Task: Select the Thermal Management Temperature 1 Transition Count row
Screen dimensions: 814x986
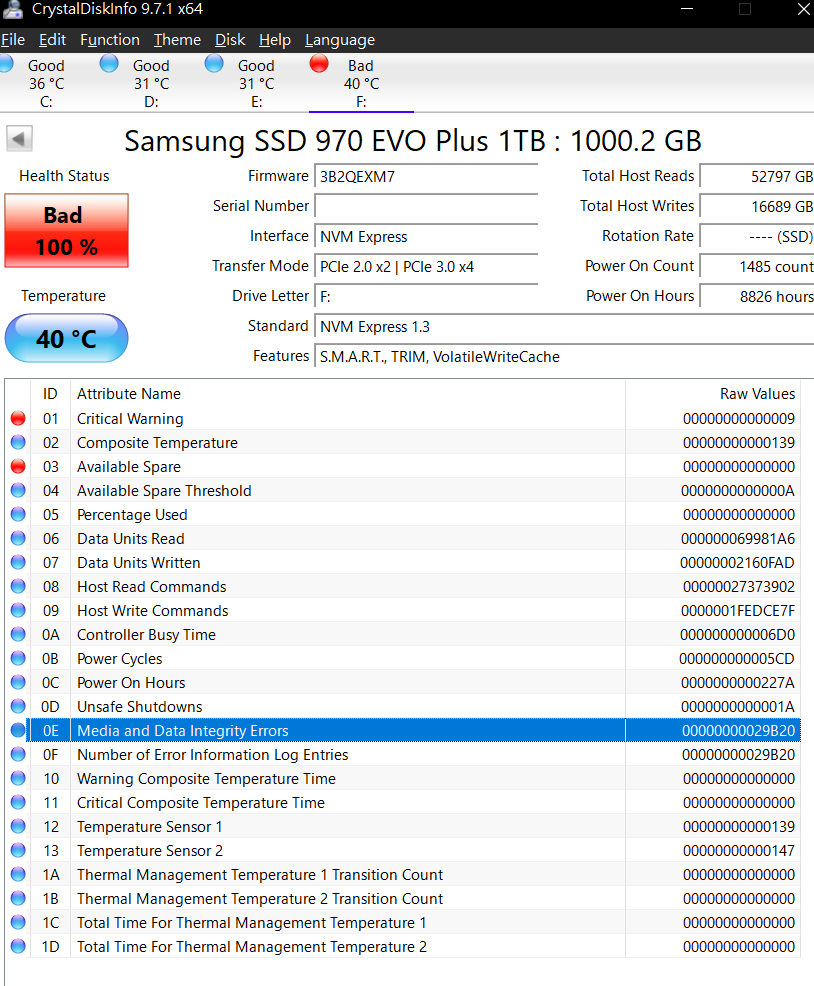Action: coord(403,875)
